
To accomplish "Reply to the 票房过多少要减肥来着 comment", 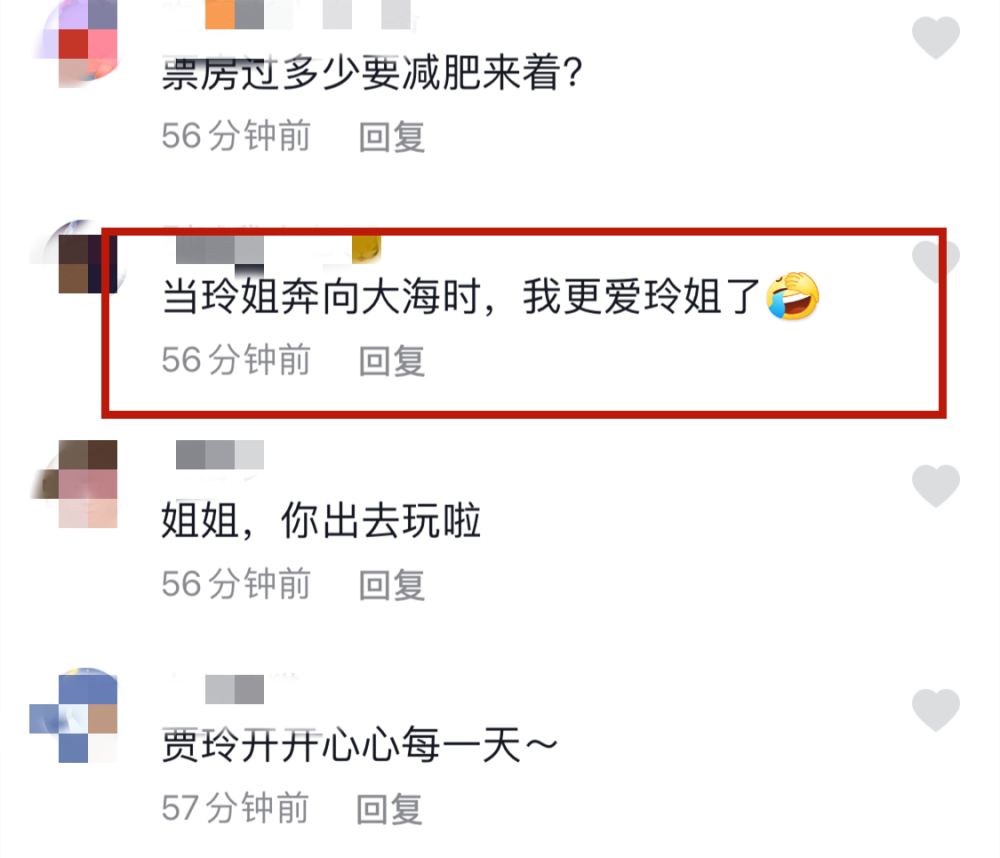I will pos(392,137).
